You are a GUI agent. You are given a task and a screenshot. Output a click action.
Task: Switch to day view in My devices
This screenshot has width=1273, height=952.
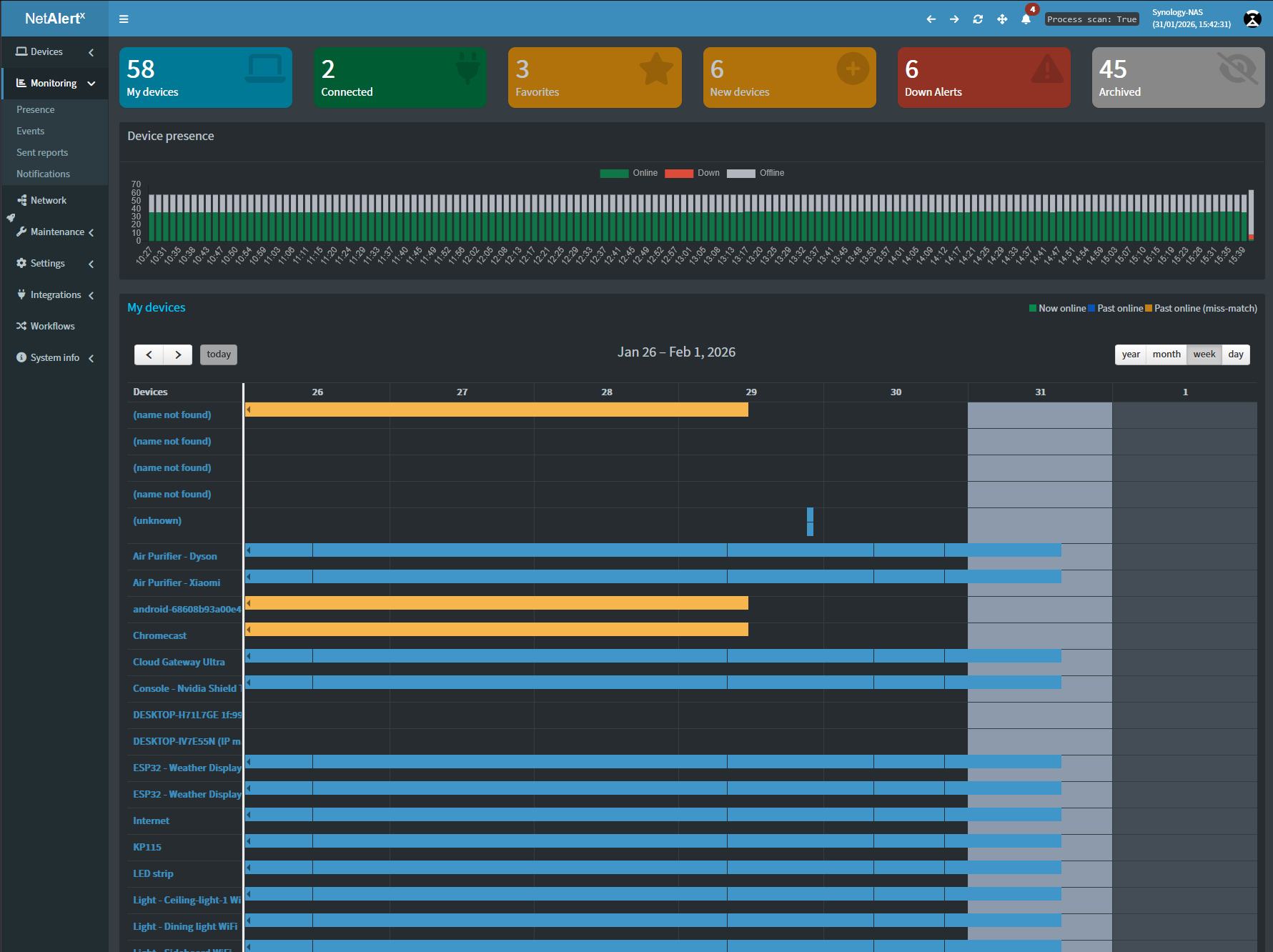[1235, 354]
